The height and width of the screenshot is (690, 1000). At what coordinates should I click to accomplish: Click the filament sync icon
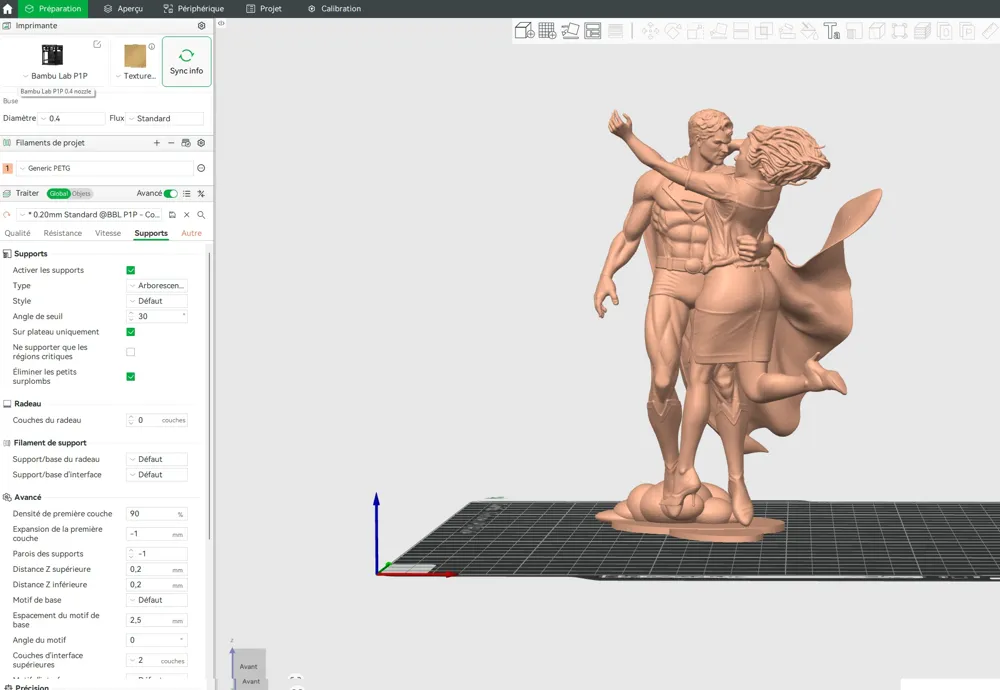[186, 143]
